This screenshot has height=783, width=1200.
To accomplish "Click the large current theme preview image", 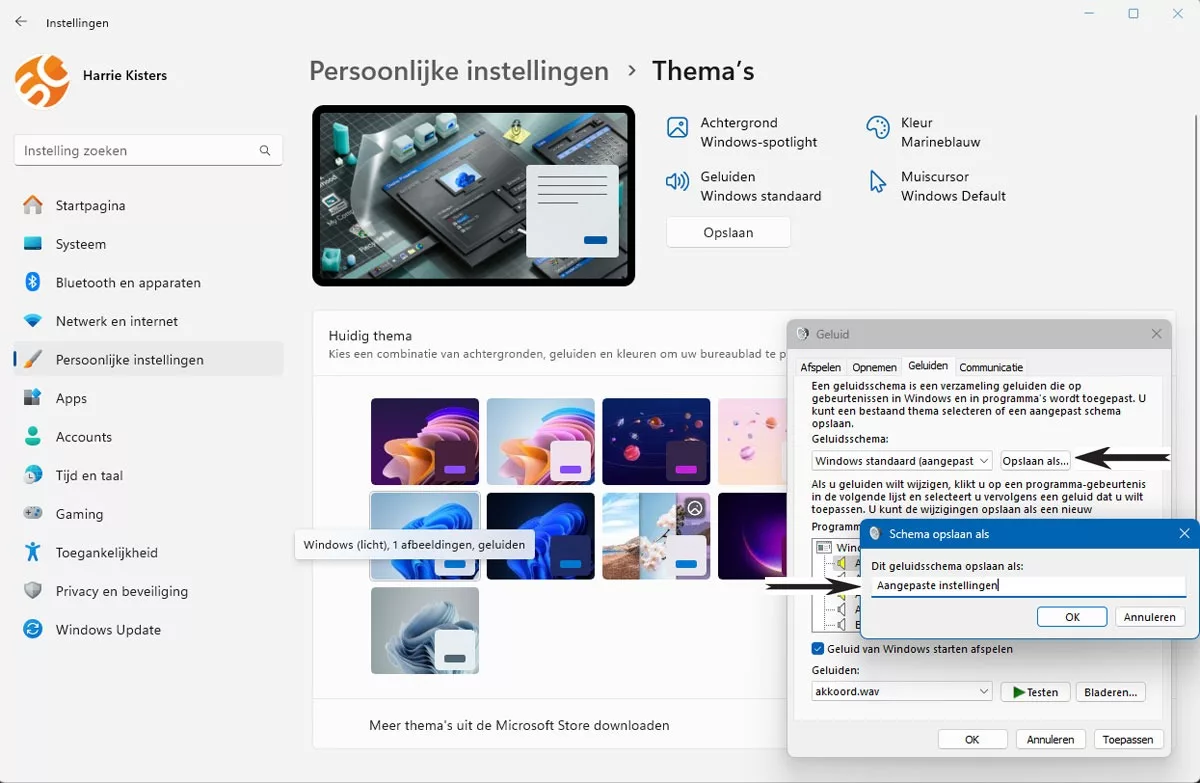I will pyautogui.click(x=473, y=195).
